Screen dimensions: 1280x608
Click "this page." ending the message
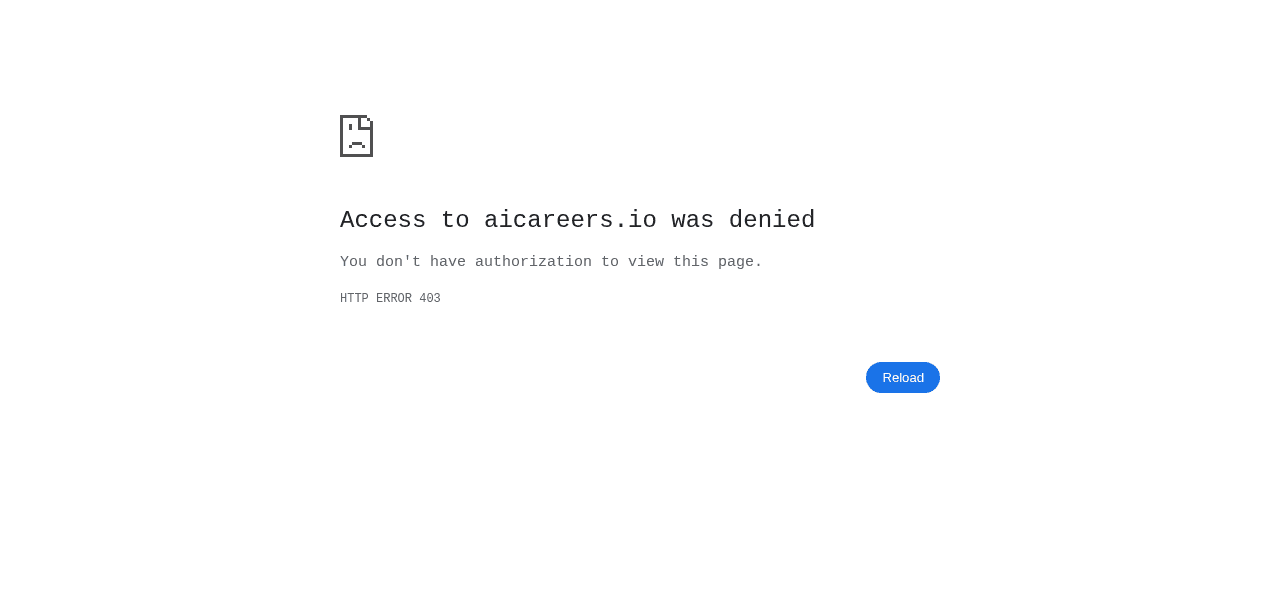coord(718,262)
